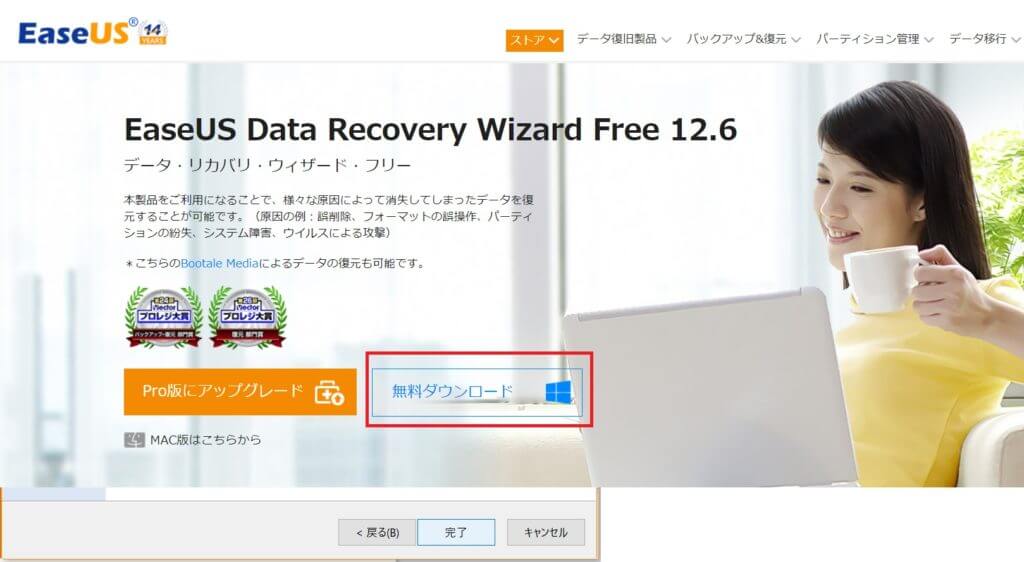
Task: Click the Pro版にアップグレード button
Action: click(240, 392)
